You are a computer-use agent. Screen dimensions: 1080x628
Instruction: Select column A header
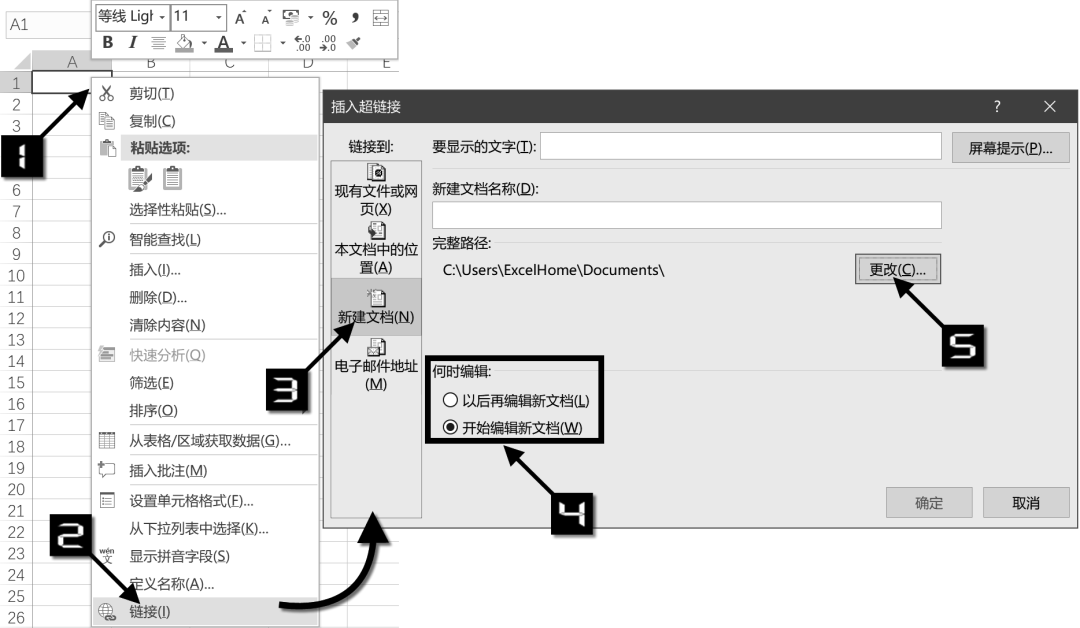pyautogui.click(x=72, y=62)
